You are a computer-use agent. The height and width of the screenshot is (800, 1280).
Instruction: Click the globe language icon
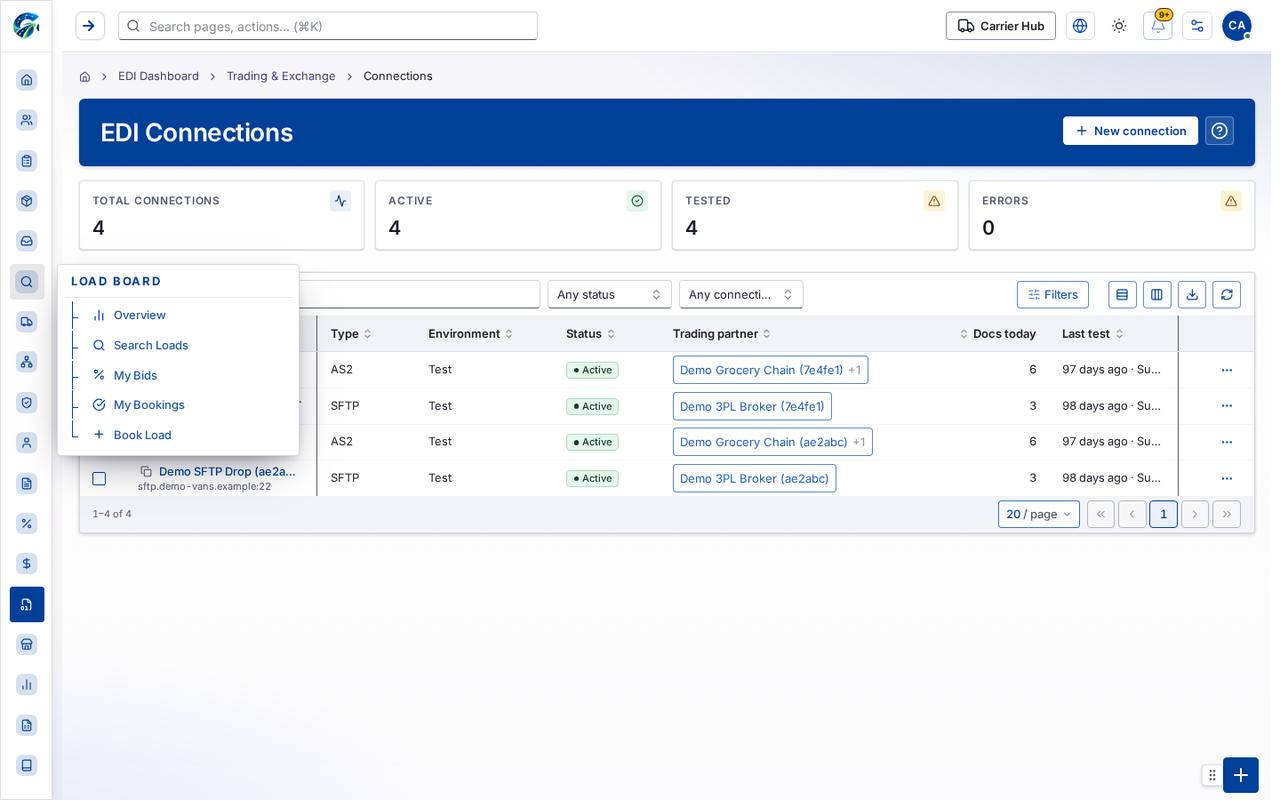pos(1080,26)
